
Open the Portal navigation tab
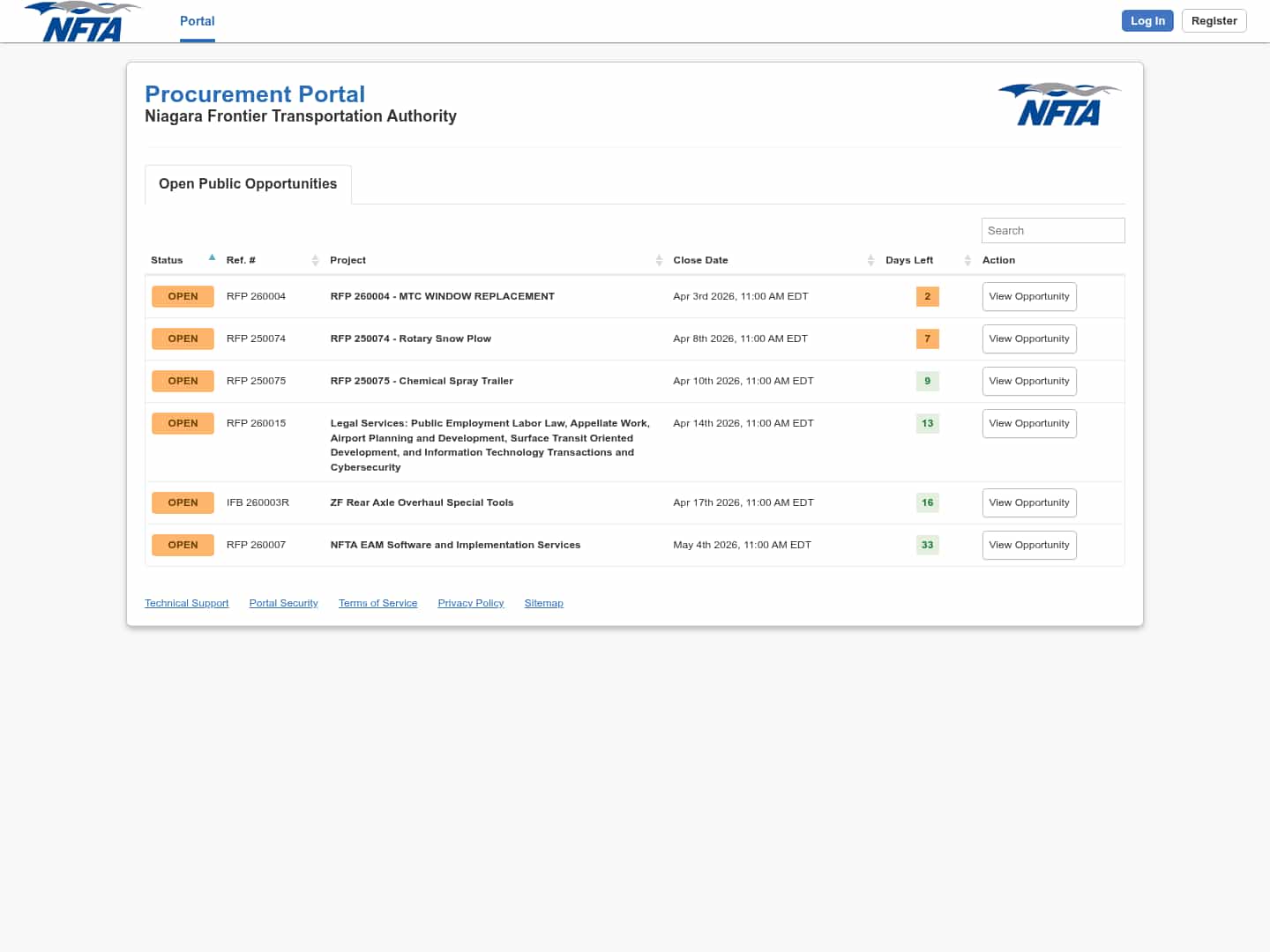tap(197, 21)
